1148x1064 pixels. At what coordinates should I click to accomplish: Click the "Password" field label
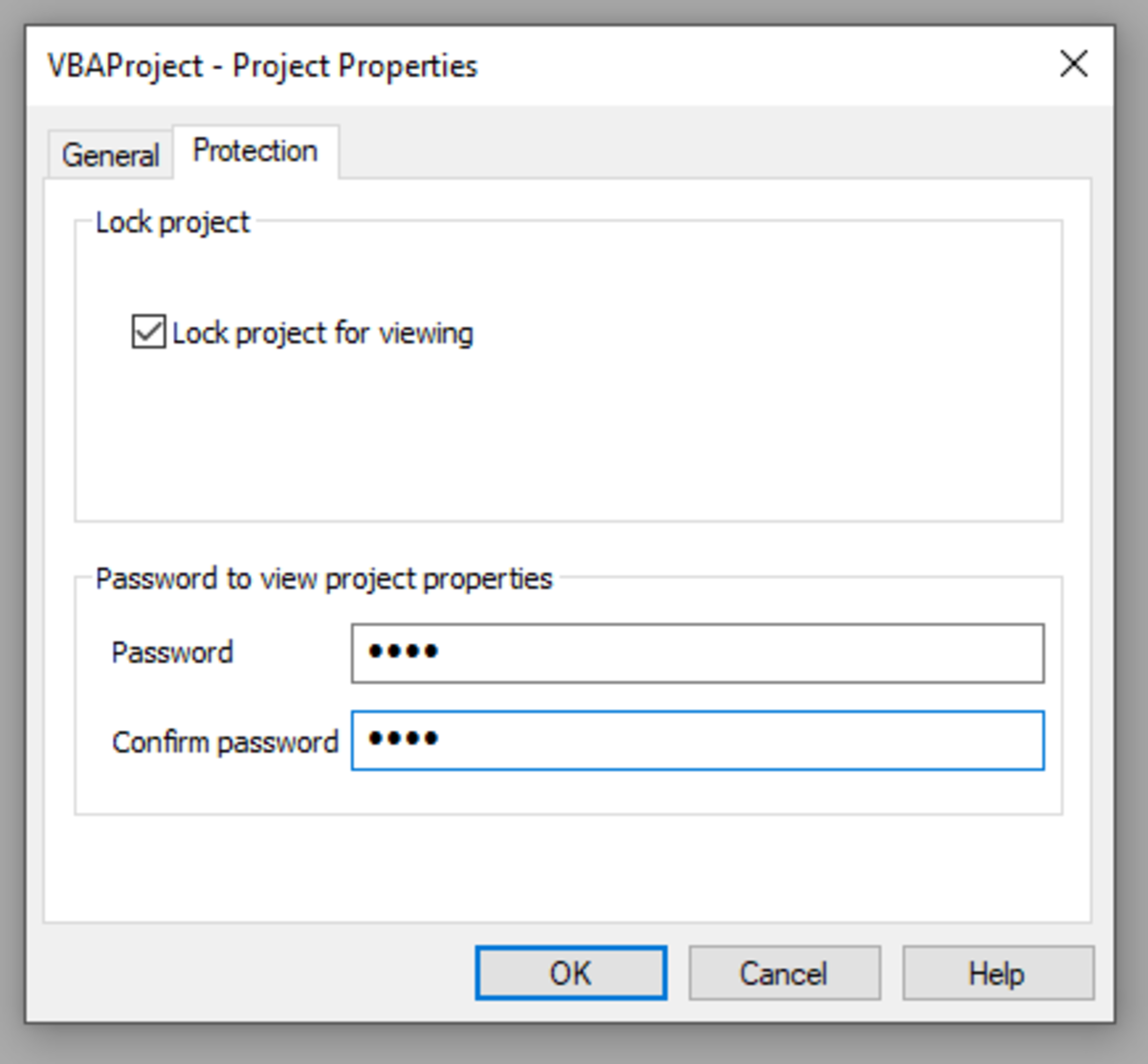[172, 653]
